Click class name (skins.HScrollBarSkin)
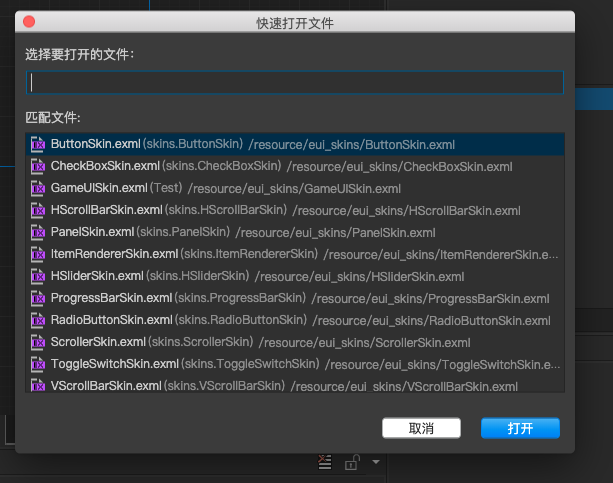Viewport: 613px width, 483px height. click(226, 210)
